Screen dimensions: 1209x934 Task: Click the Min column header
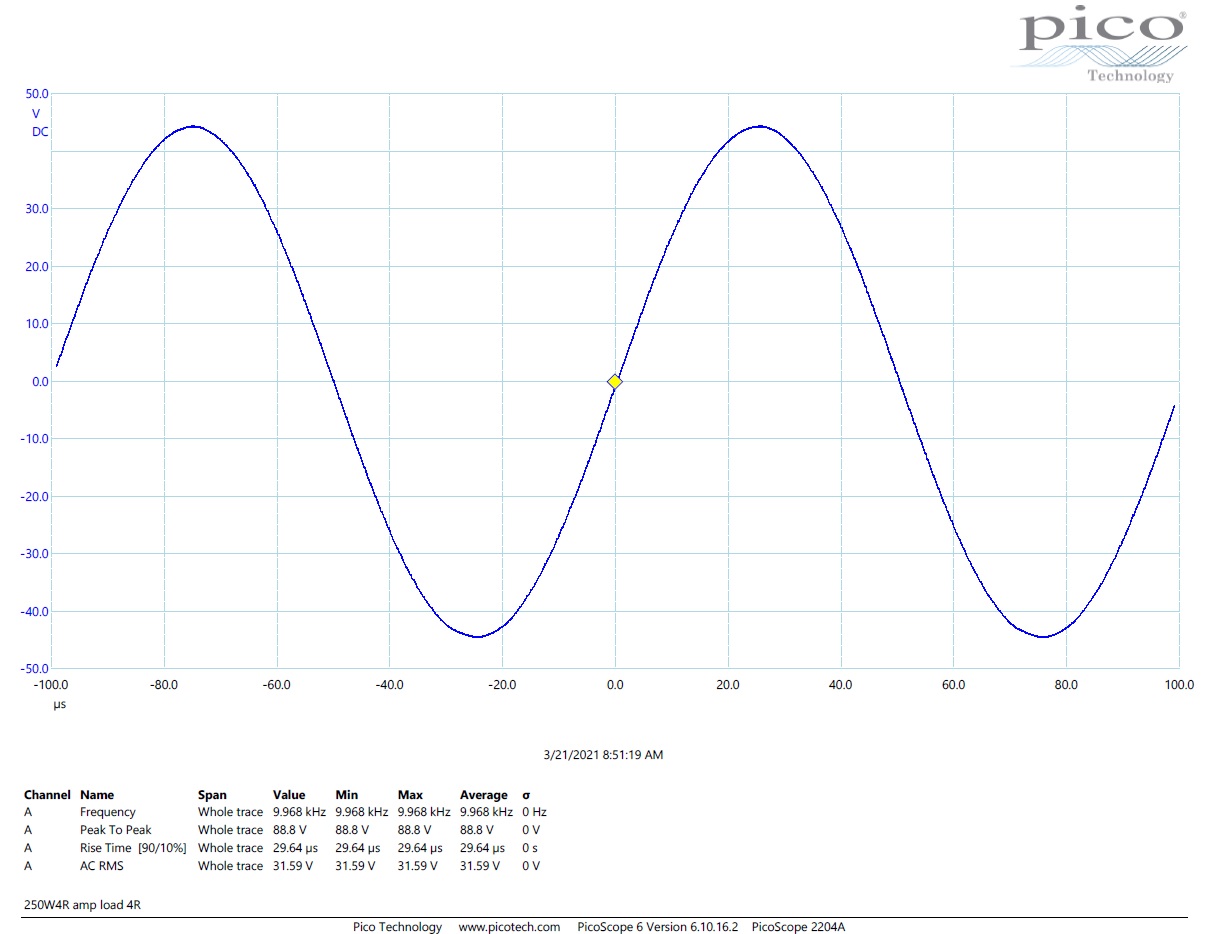click(346, 795)
